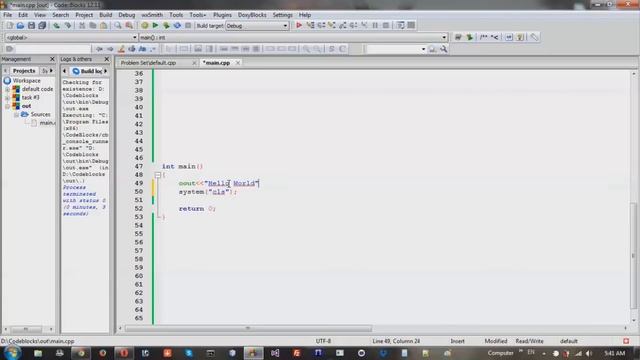Screen dimensions: 640x360
Task: Run the program with the green play icon
Action: click(x=155, y=26)
